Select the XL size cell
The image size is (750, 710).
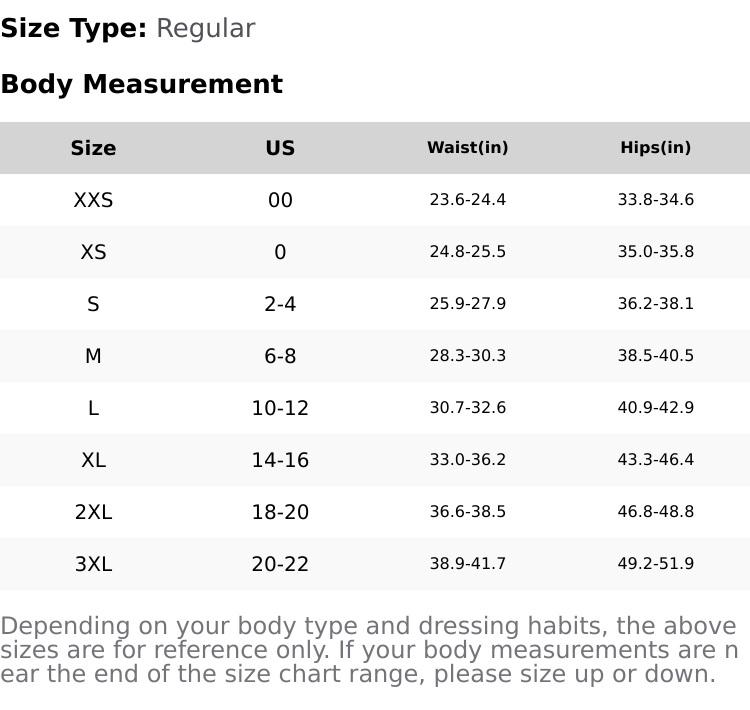pyautogui.click(x=93, y=460)
